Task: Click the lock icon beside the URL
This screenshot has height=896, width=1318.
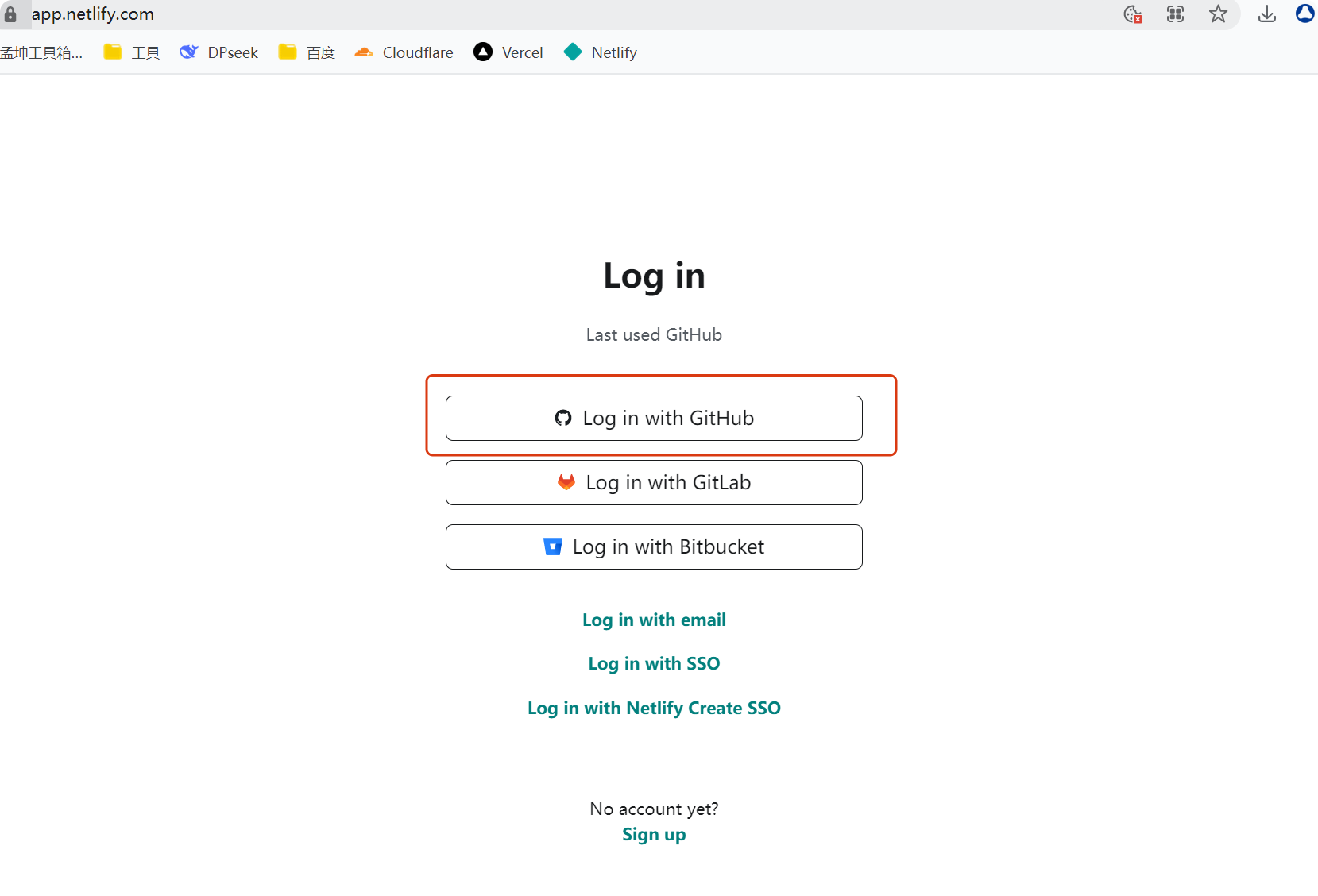Action: point(10,14)
